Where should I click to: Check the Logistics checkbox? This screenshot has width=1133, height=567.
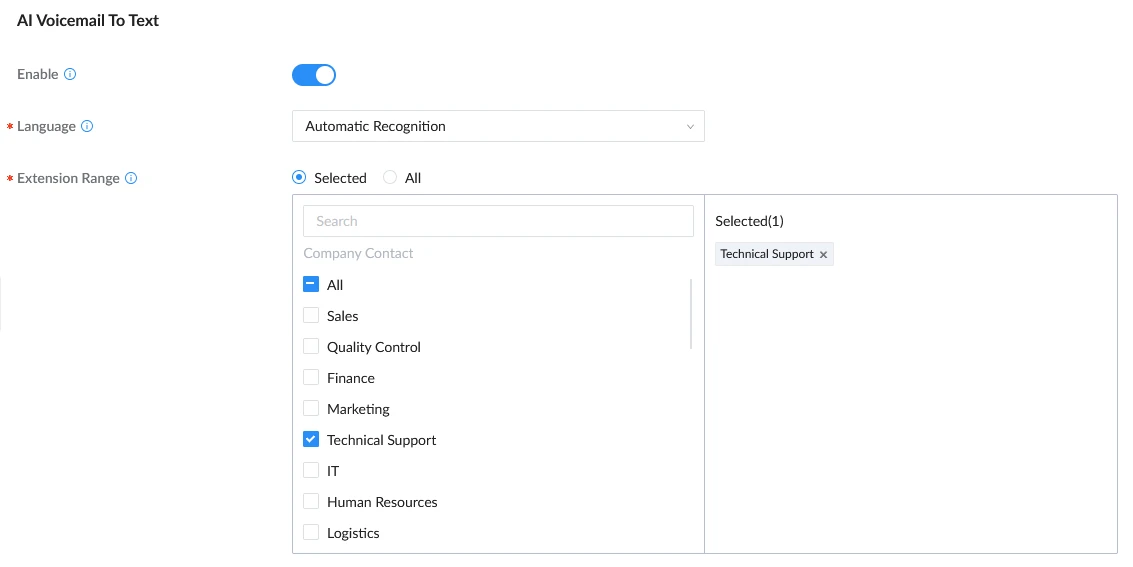311,532
